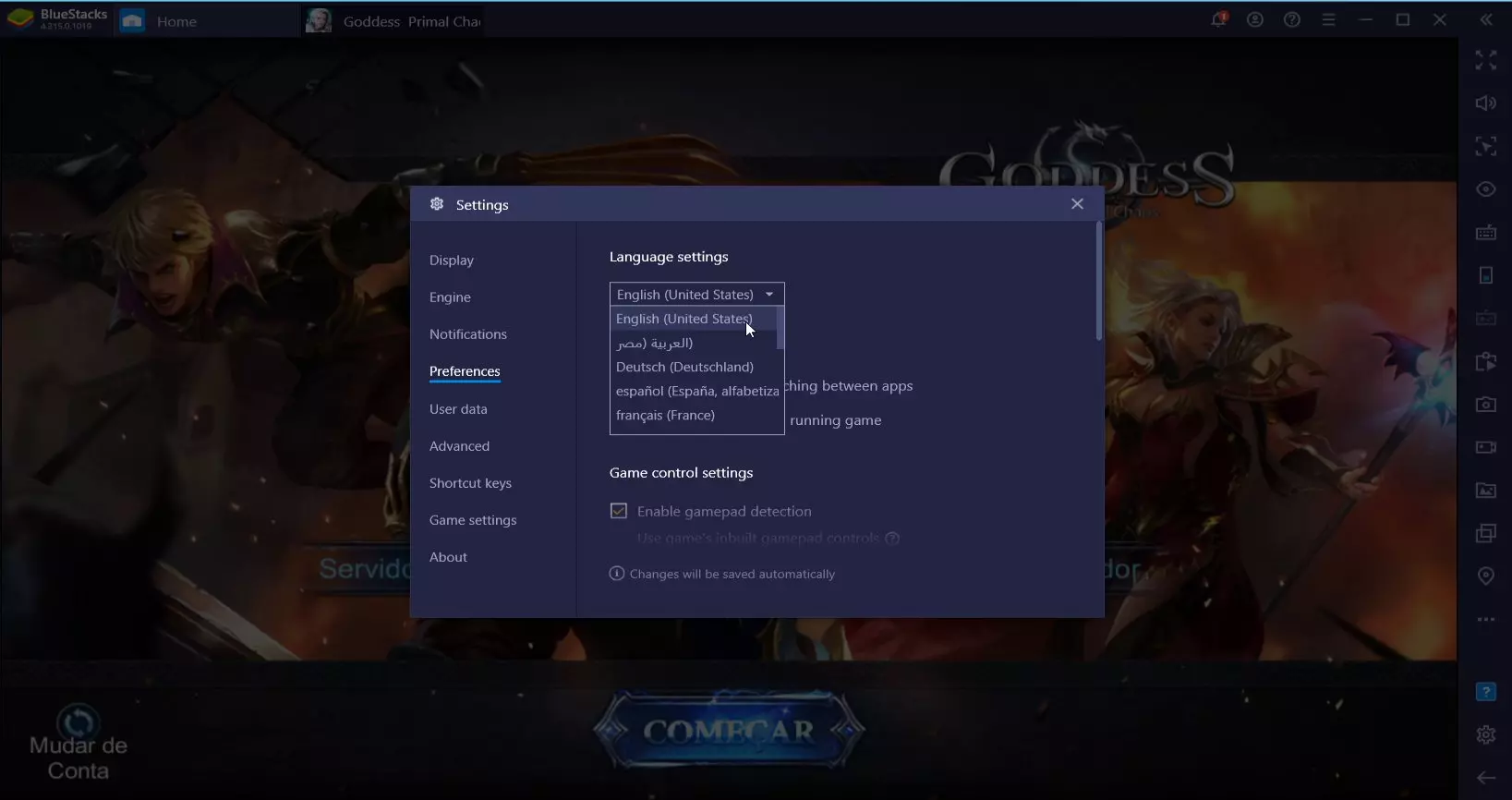Image resolution: width=1512 pixels, height=800 pixels.
Task: Open the account profile icon
Action: [x=1255, y=19]
